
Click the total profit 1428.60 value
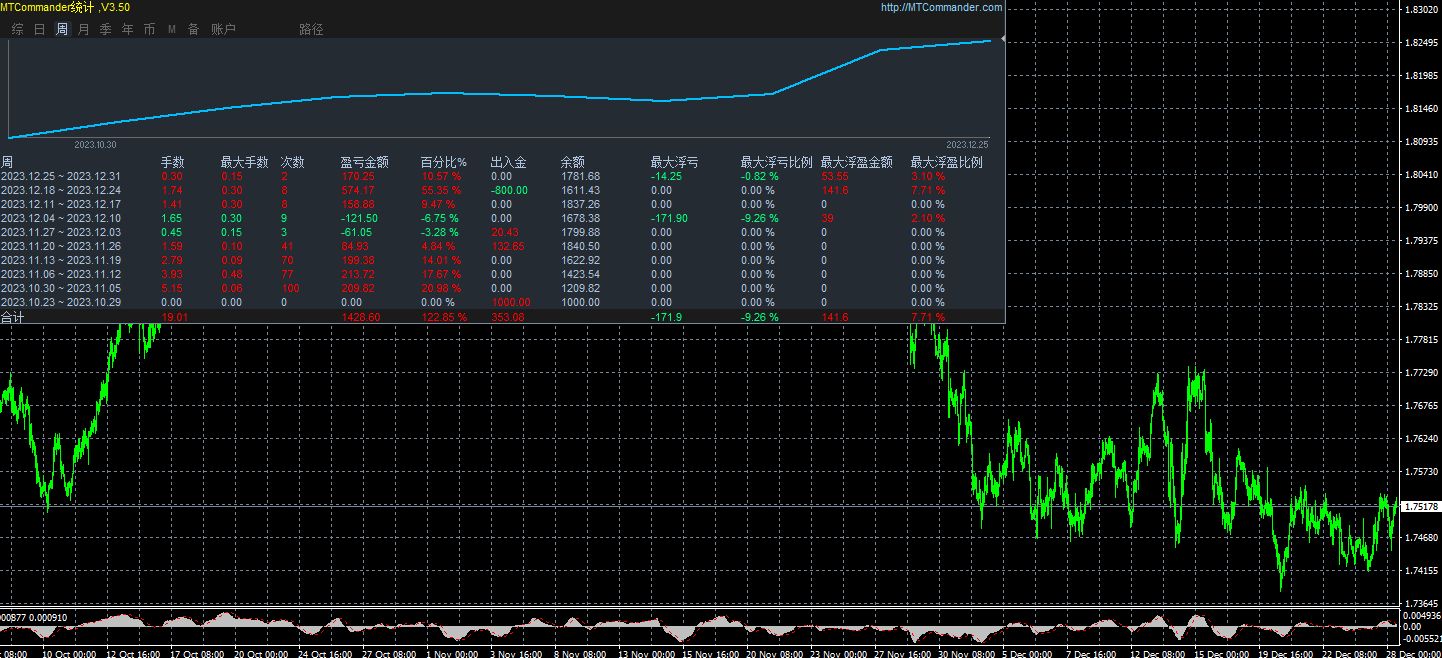coord(361,317)
